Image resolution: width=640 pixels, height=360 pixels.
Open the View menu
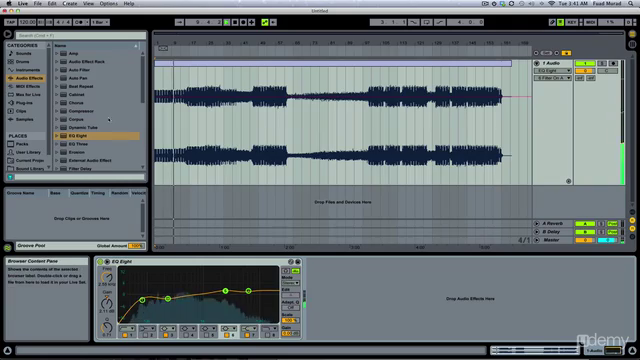tap(89, 4)
